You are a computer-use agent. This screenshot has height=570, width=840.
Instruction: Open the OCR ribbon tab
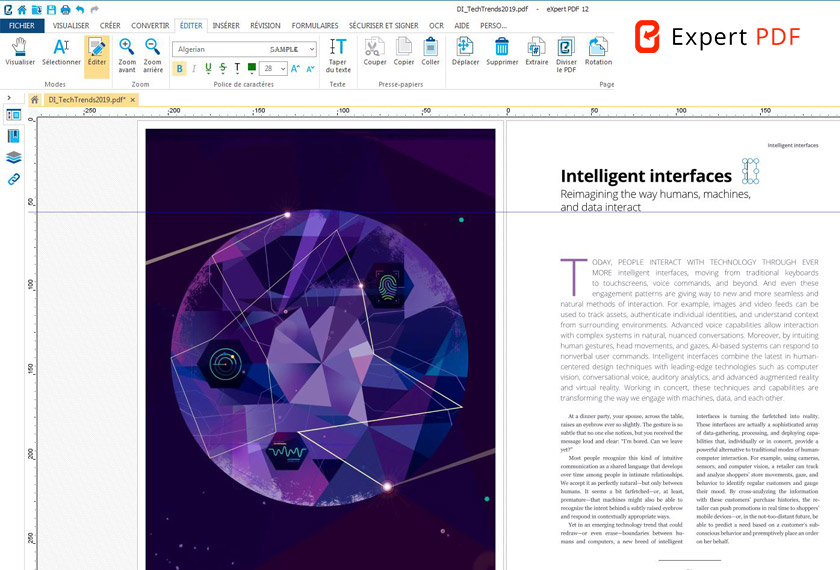click(x=436, y=26)
